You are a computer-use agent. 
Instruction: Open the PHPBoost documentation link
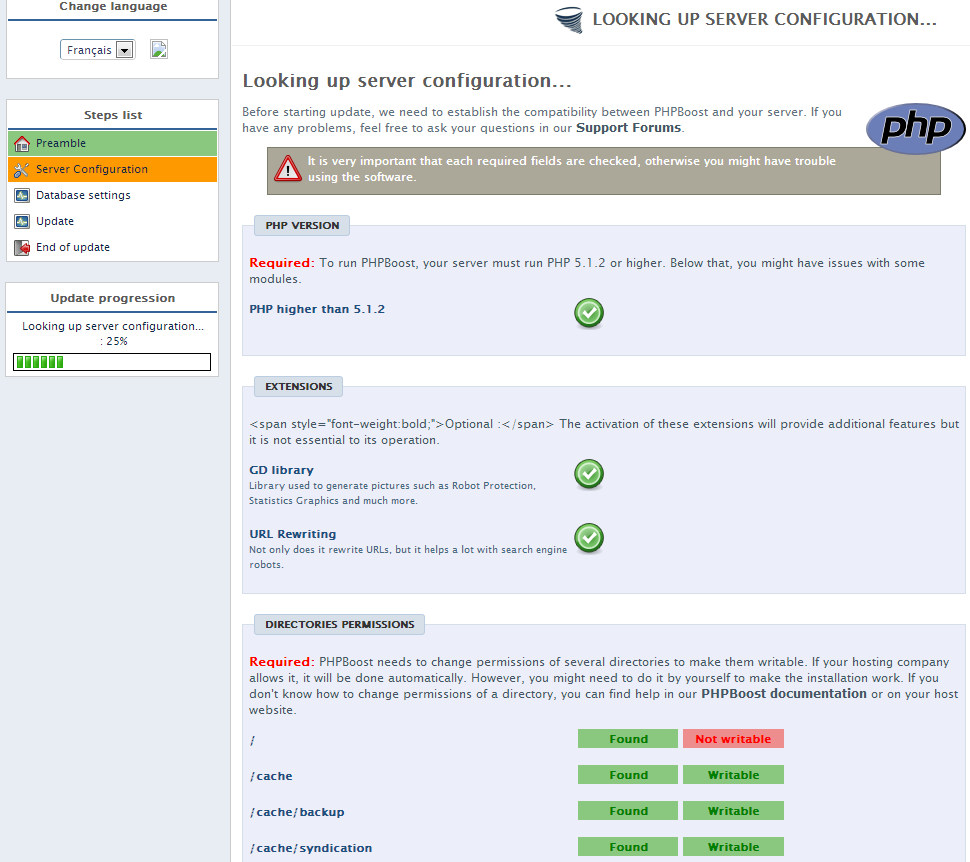[x=783, y=693]
